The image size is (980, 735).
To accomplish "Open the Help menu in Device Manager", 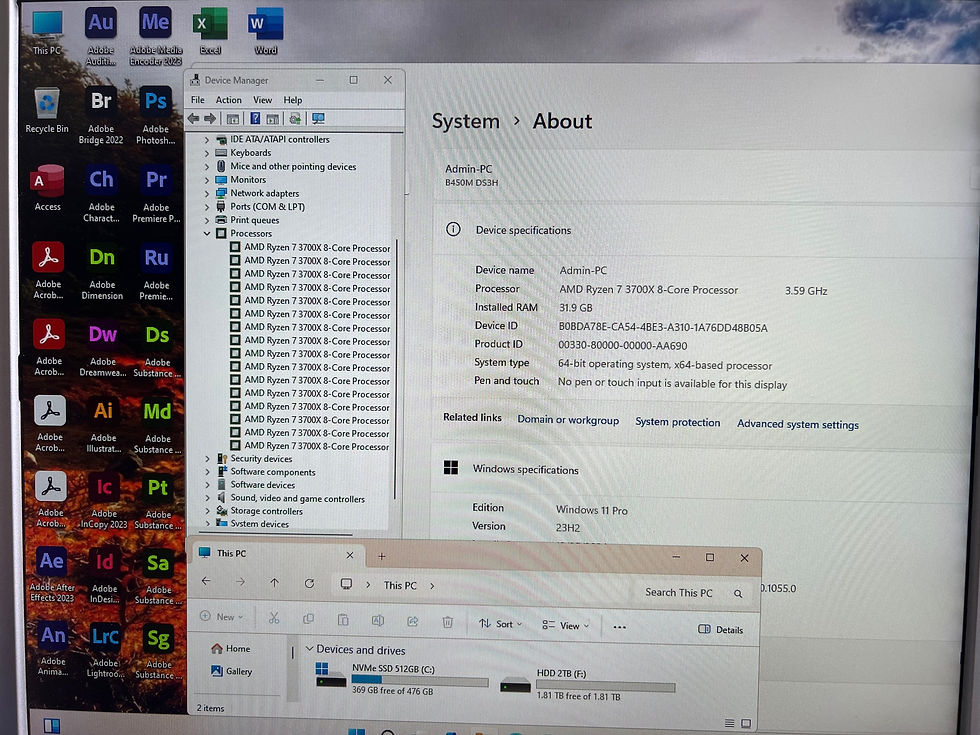I will (292, 100).
